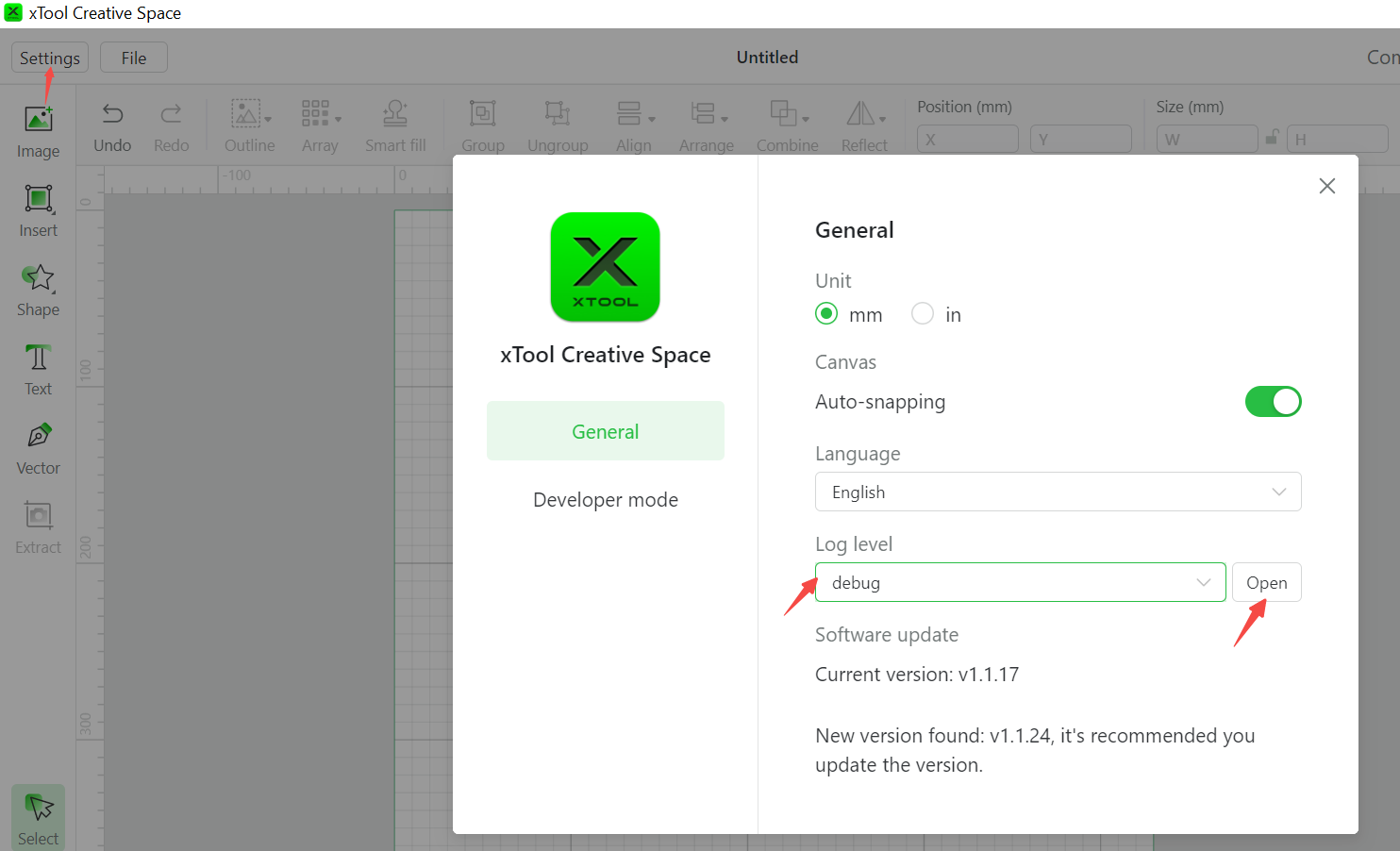Image resolution: width=1400 pixels, height=851 pixels.
Task: Select the Image tool in sidebar
Action: tap(38, 120)
